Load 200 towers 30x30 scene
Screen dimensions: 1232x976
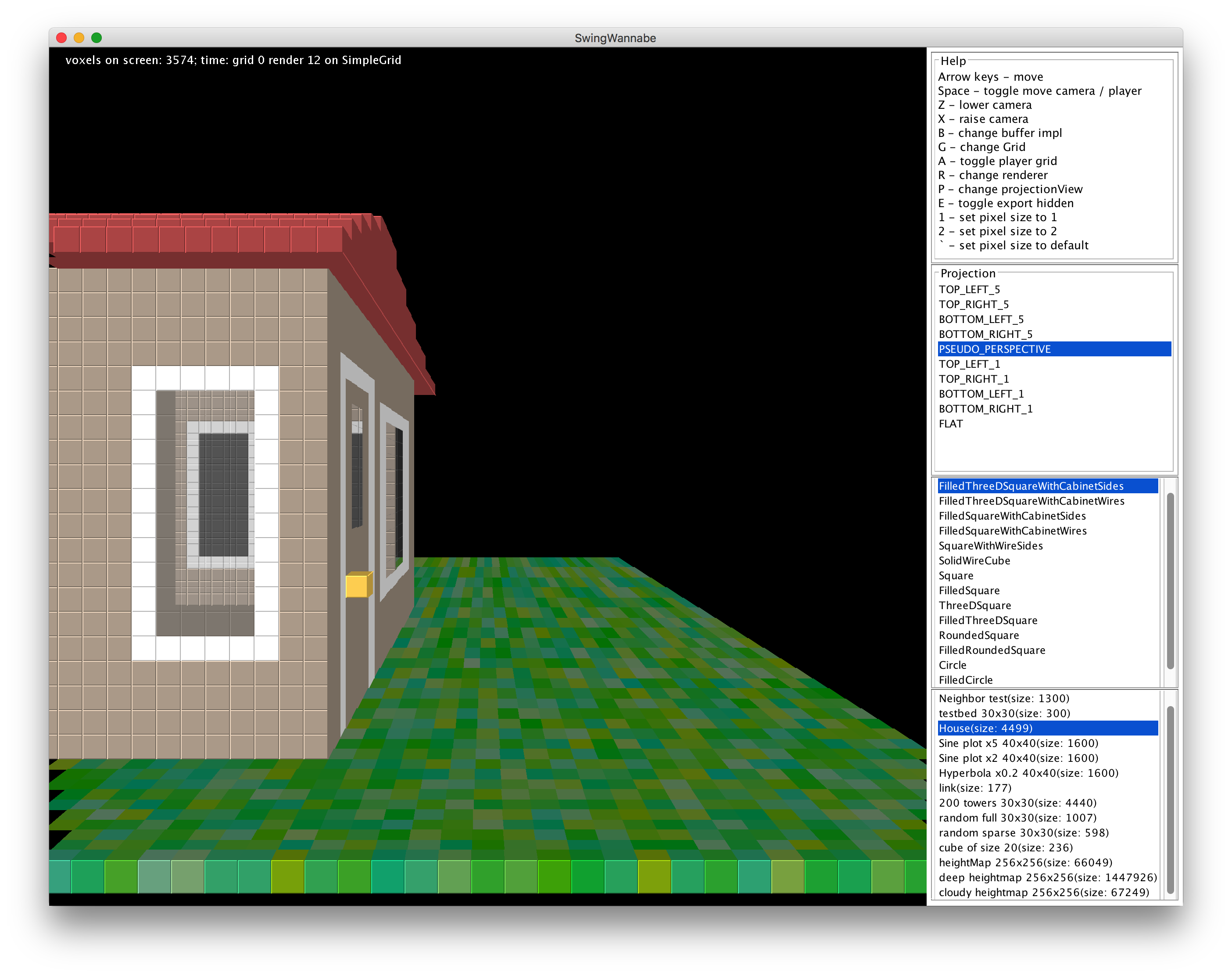click(x=1048, y=802)
